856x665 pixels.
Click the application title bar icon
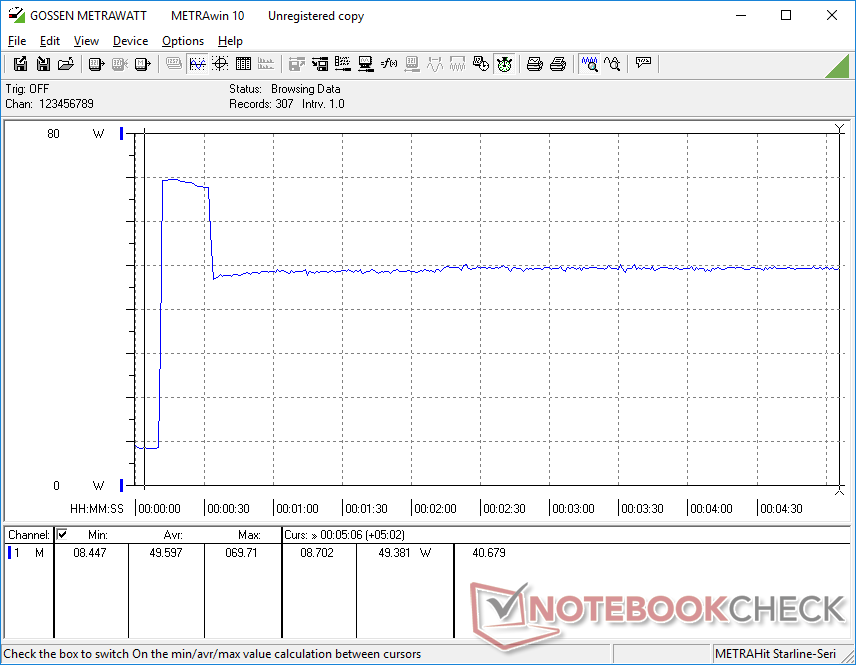(16, 15)
